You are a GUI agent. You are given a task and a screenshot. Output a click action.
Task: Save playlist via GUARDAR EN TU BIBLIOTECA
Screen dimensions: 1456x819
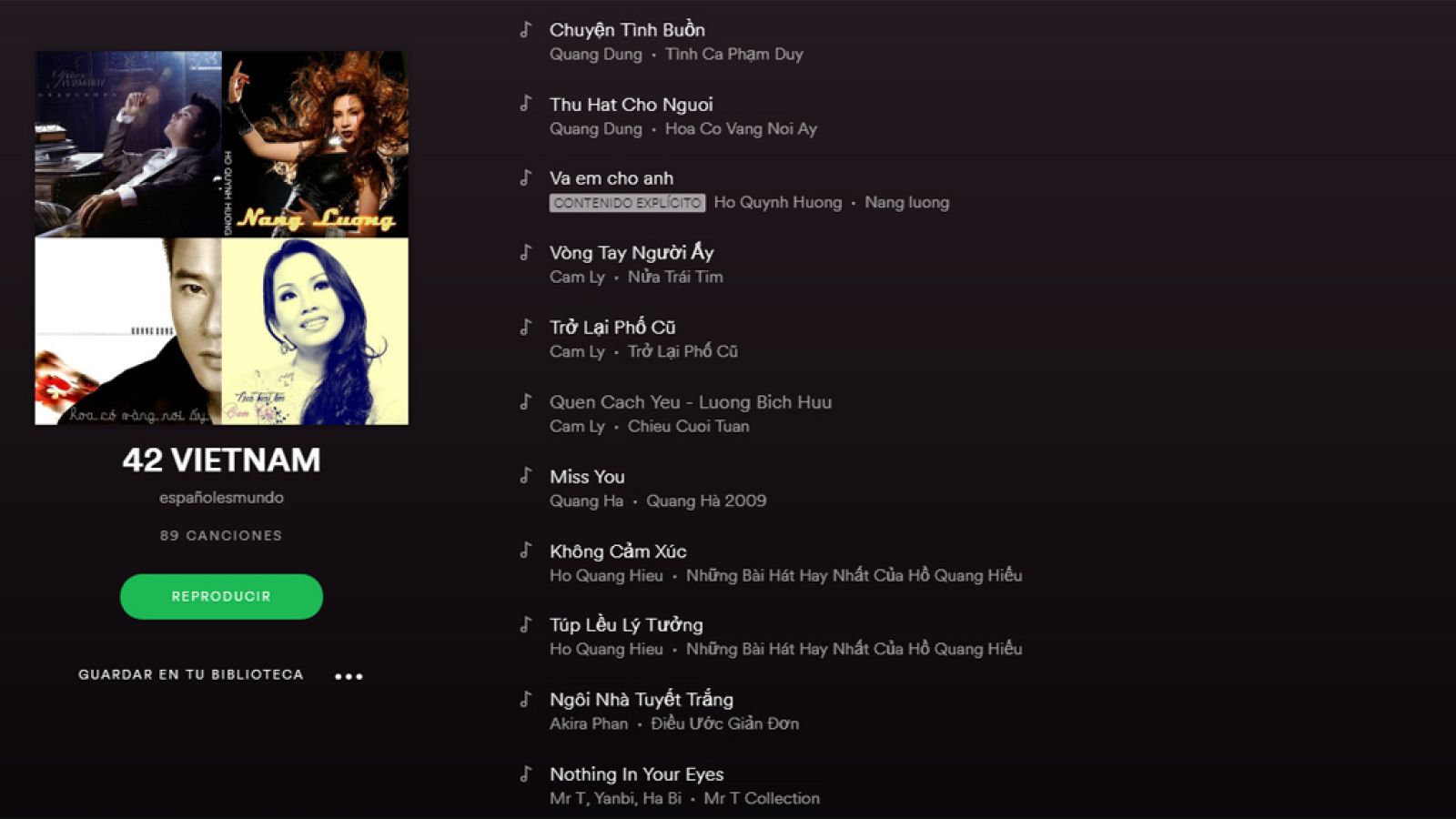coord(191,674)
